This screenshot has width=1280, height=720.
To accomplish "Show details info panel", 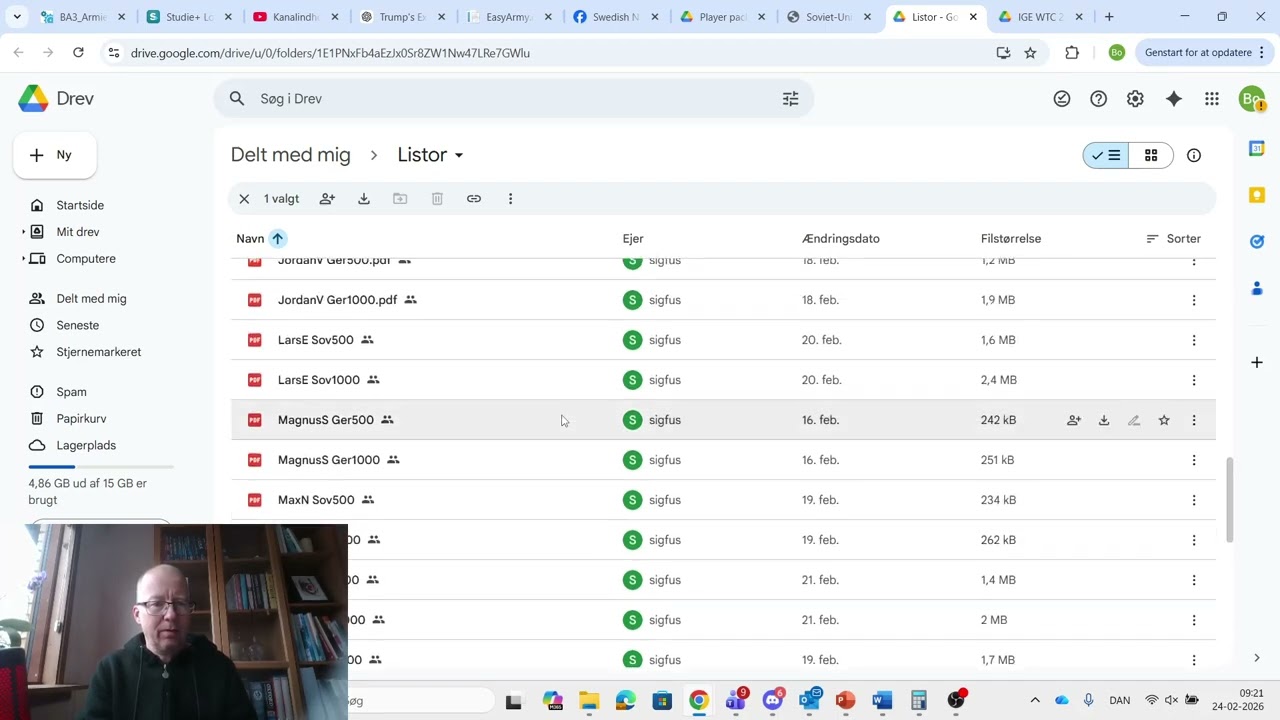I will (x=1194, y=155).
